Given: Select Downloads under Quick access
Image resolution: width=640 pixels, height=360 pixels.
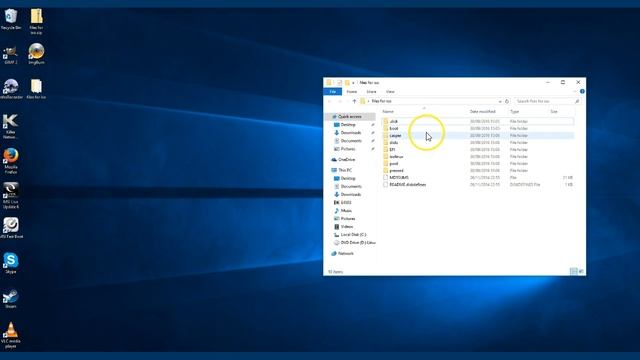Looking at the screenshot, I should pyautogui.click(x=351, y=133).
